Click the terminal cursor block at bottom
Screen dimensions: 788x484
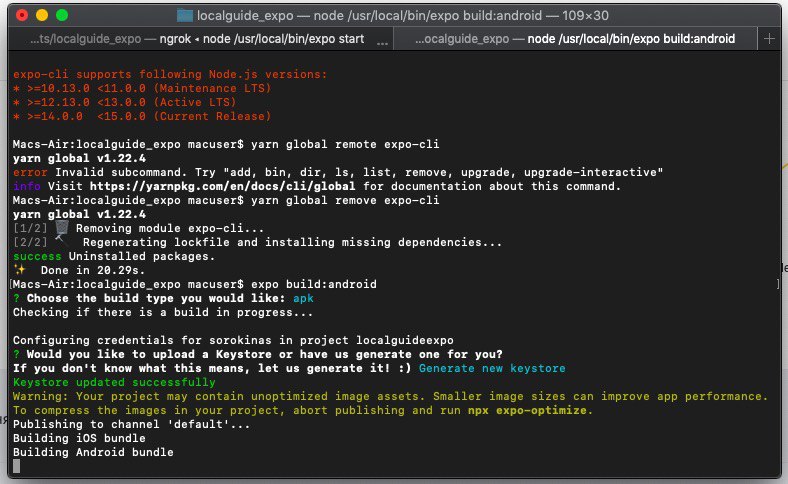pyautogui.click(x=17, y=466)
